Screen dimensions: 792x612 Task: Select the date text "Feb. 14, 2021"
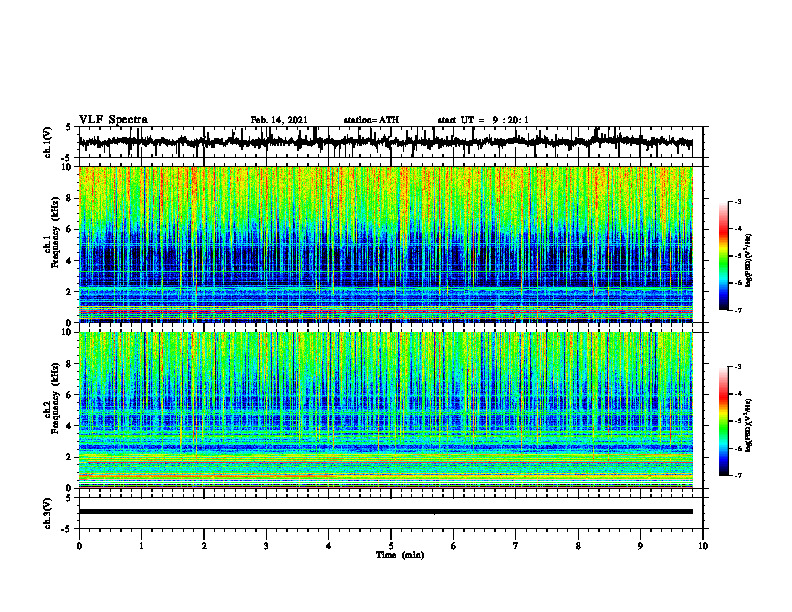click(x=279, y=120)
